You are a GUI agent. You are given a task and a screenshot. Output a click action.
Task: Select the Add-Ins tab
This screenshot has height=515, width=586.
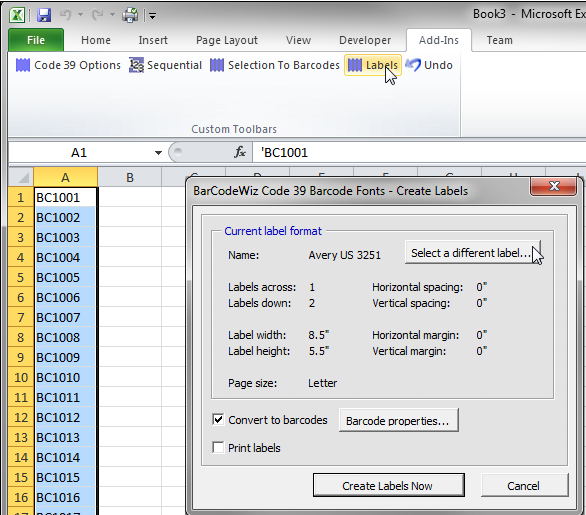(439, 40)
